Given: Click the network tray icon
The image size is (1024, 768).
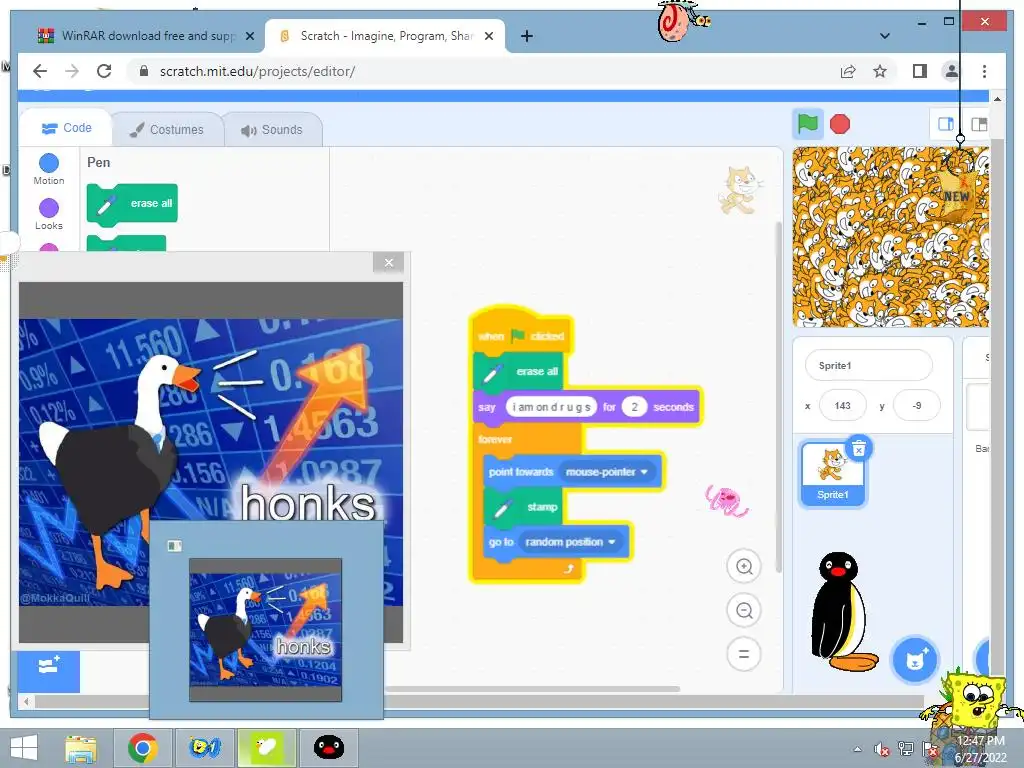Looking at the screenshot, I should pyautogui.click(x=906, y=749).
